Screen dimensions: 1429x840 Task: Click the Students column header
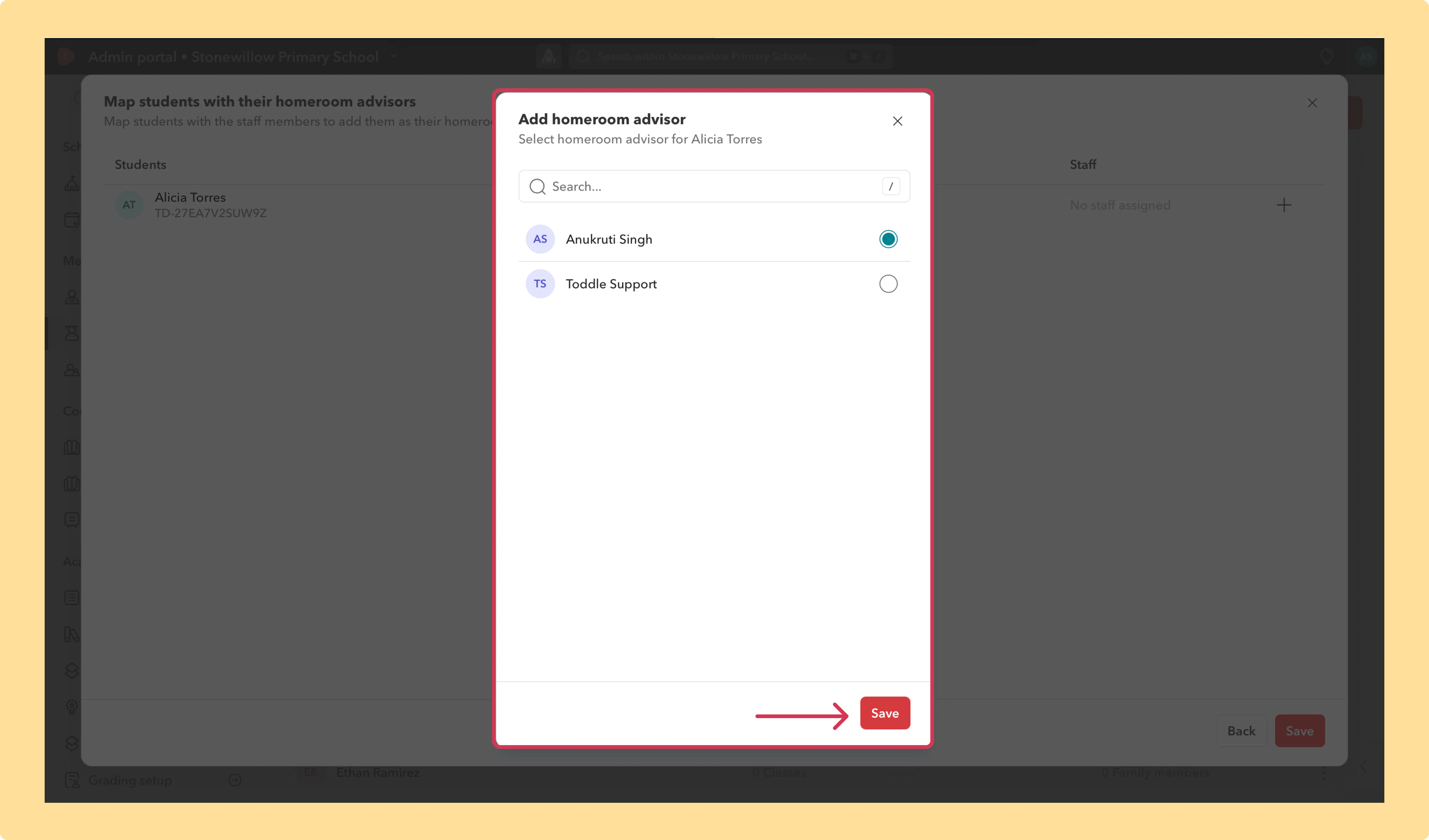(141, 164)
